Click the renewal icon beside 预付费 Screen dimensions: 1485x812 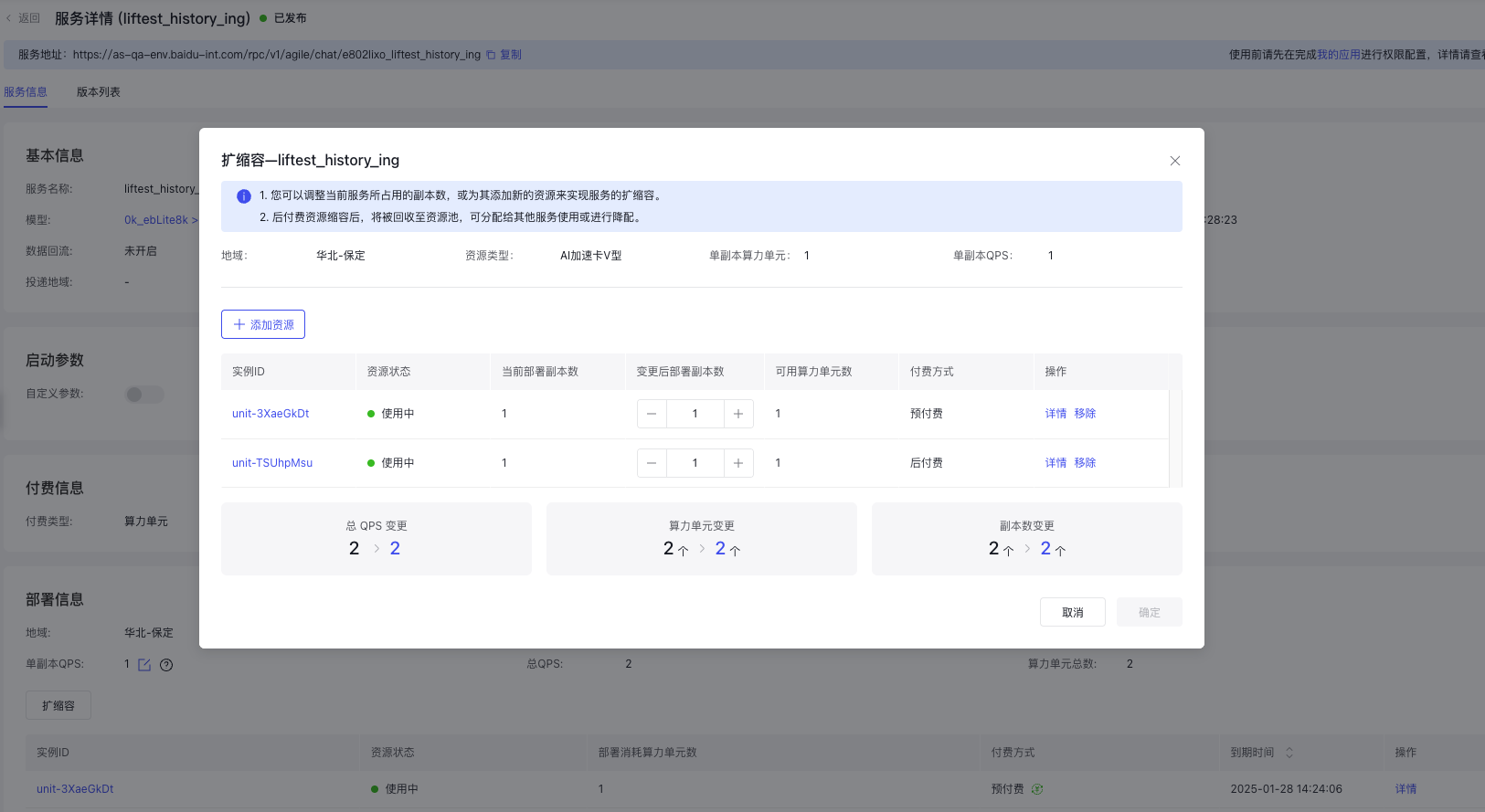pos(1037,789)
